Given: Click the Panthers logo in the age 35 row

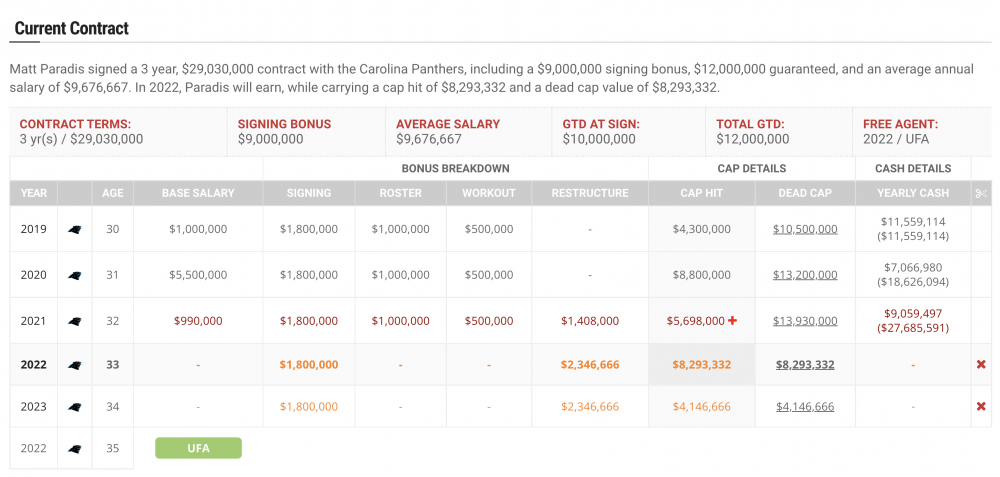Looking at the screenshot, I should pyautogui.click(x=74, y=449).
